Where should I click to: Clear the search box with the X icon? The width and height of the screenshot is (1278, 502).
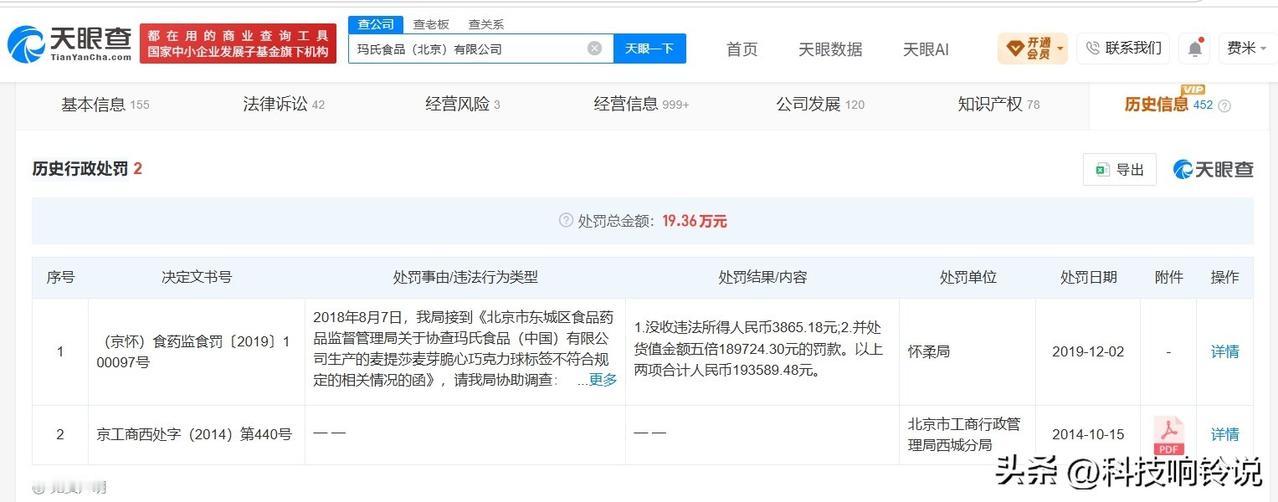click(594, 48)
